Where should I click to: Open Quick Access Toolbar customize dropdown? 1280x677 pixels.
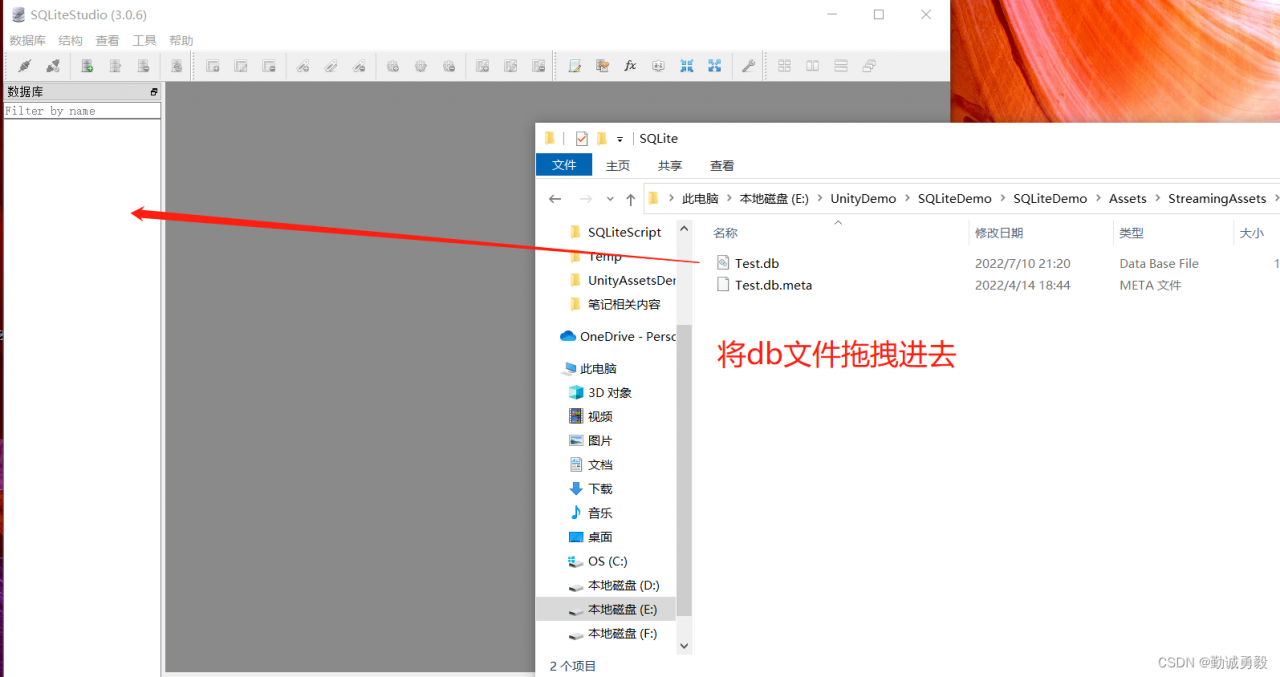(620, 139)
